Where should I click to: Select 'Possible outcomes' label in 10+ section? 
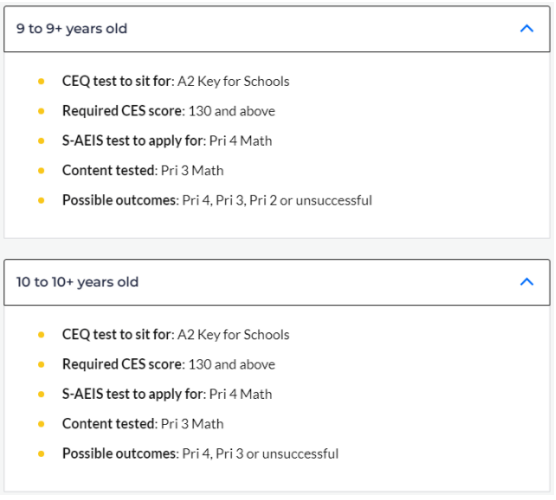click(x=121, y=454)
